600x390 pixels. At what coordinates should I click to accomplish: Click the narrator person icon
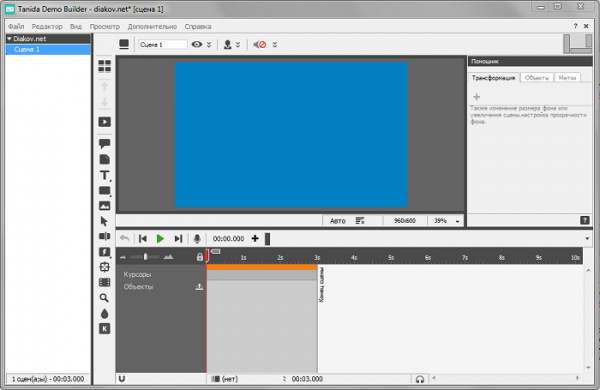point(227,45)
